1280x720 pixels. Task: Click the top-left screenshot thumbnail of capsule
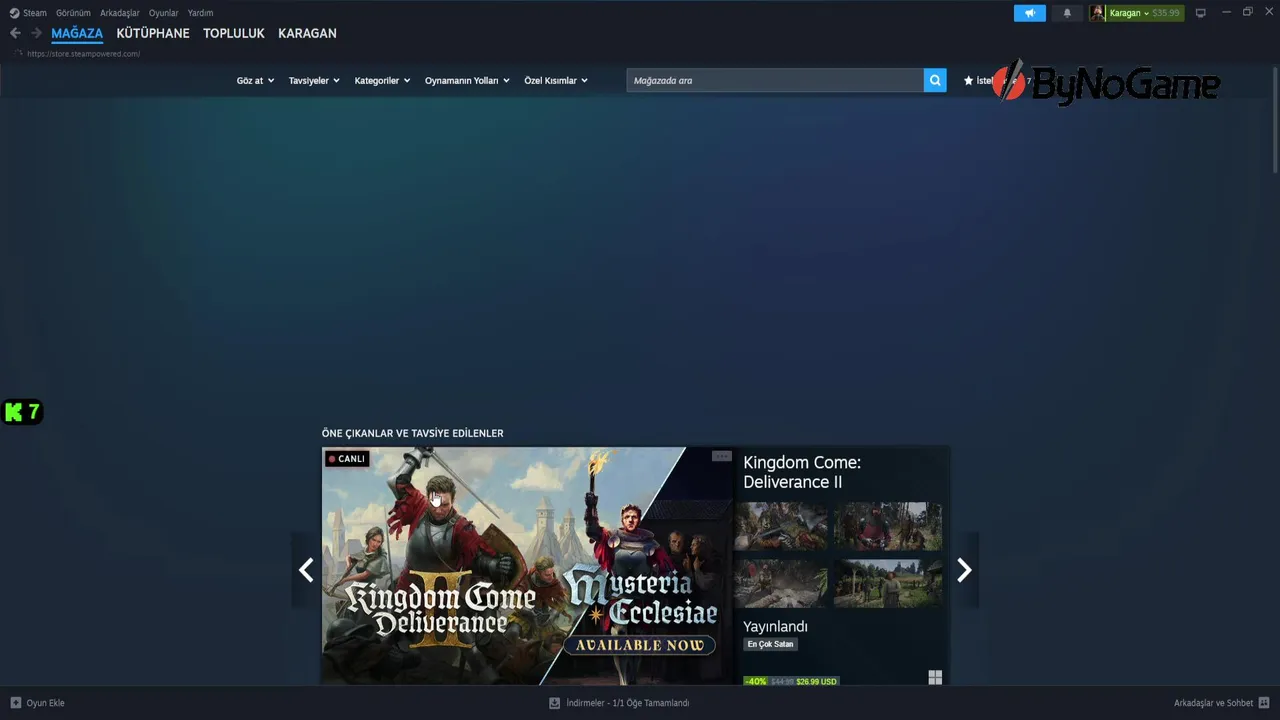[781, 527]
